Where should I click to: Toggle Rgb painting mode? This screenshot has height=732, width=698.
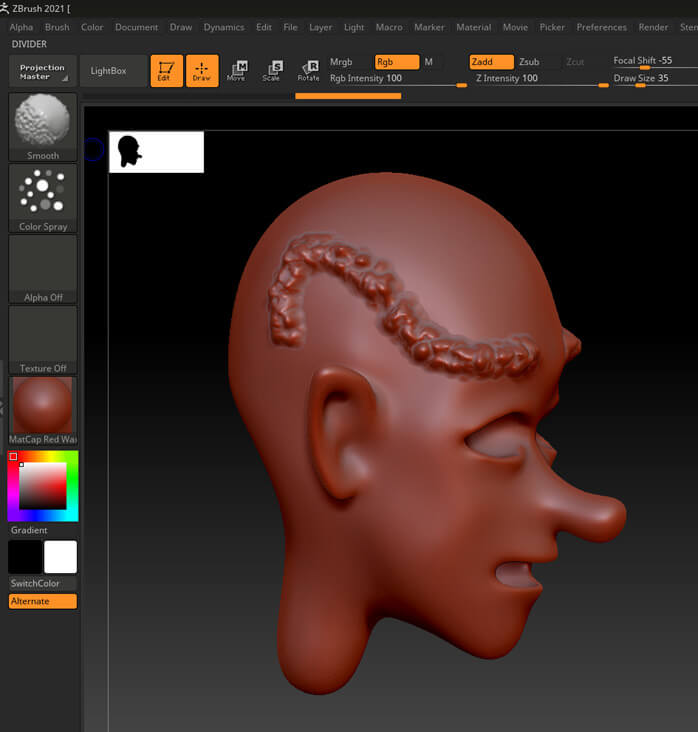(x=396, y=62)
